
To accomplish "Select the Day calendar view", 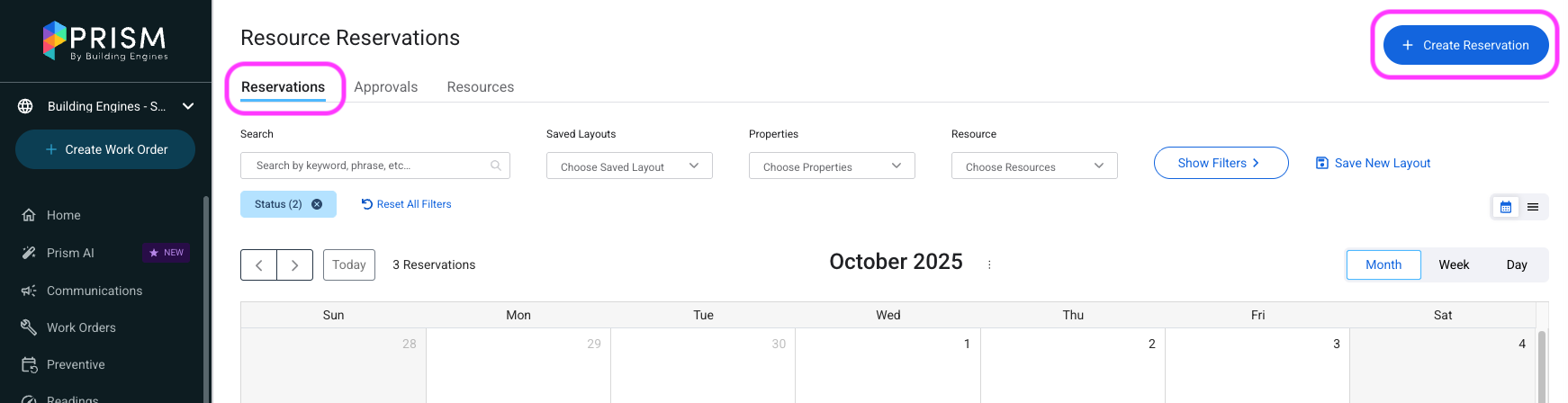I will (1517, 264).
